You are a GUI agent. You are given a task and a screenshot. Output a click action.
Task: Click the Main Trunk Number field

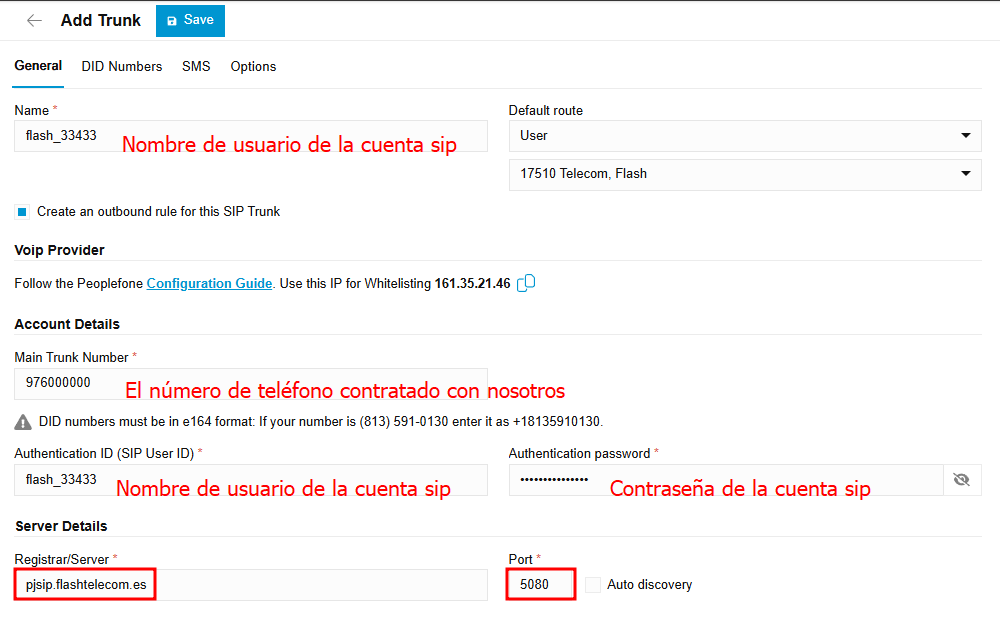250,383
